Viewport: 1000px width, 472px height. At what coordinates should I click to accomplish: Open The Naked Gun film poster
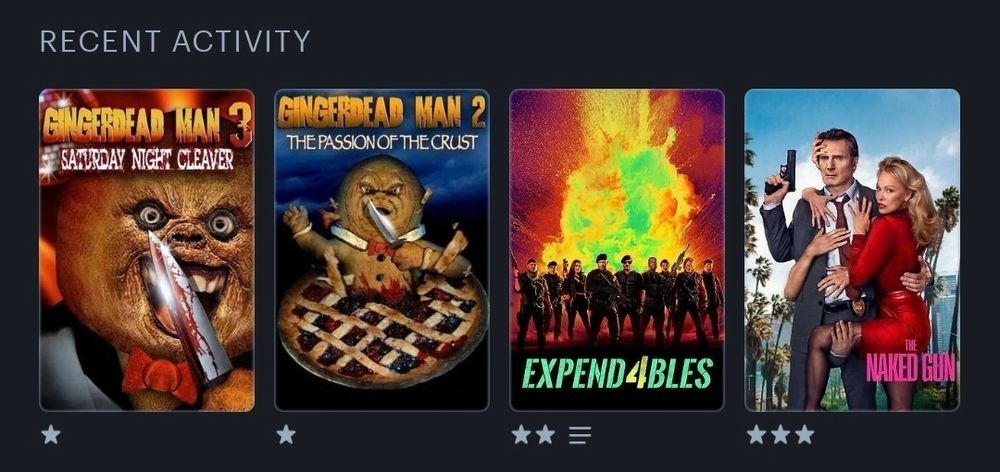click(x=852, y=250)
